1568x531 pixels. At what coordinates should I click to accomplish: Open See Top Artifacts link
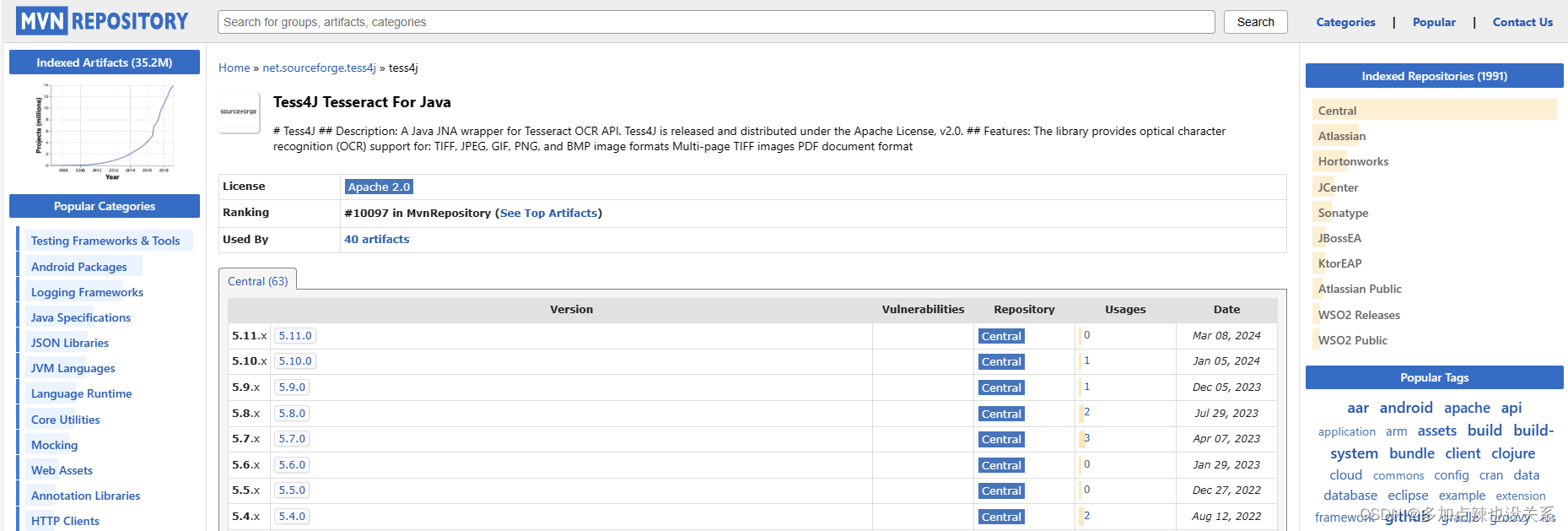(548, 213)
